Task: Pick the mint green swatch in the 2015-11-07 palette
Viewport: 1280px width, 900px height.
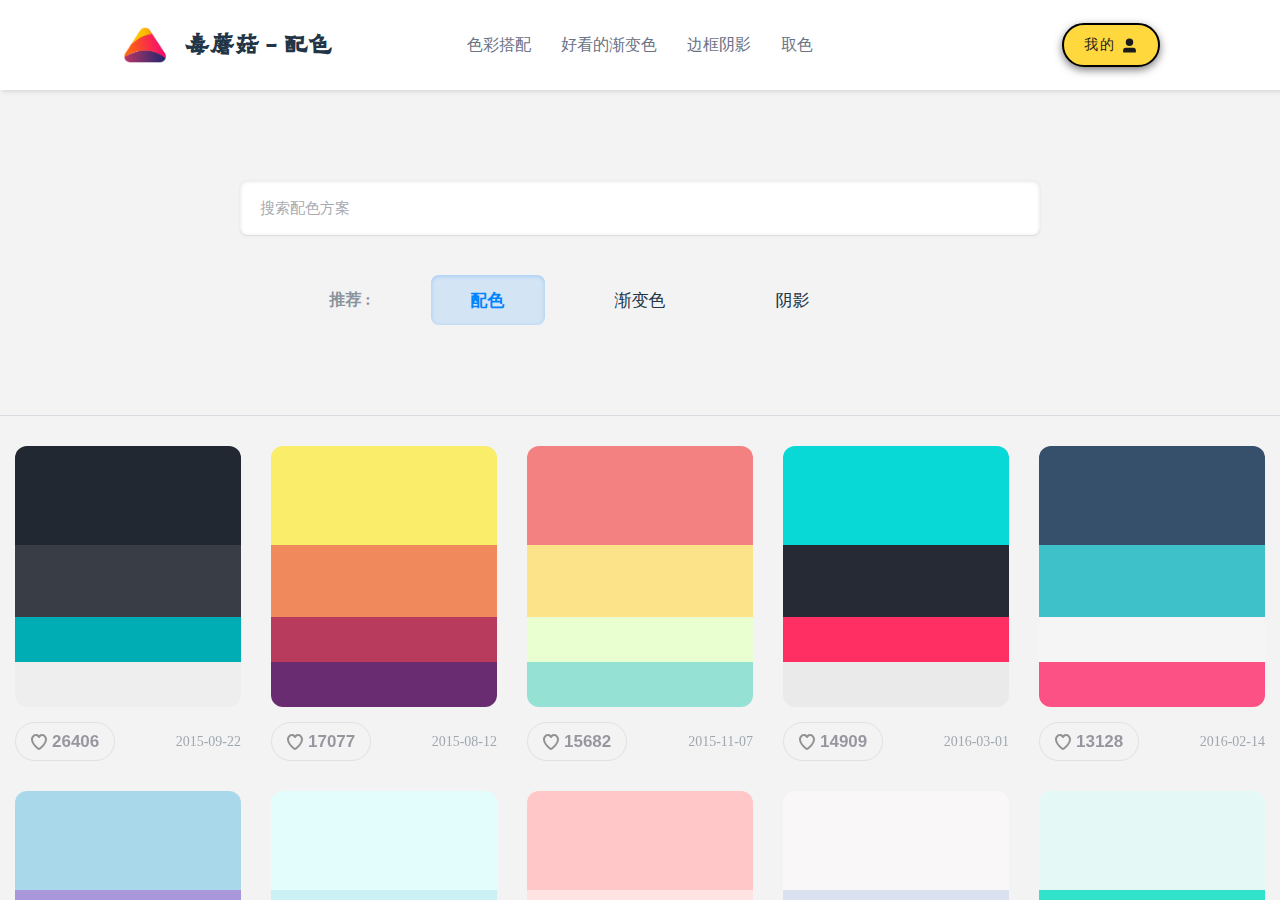Action: [x=640, y=684]
